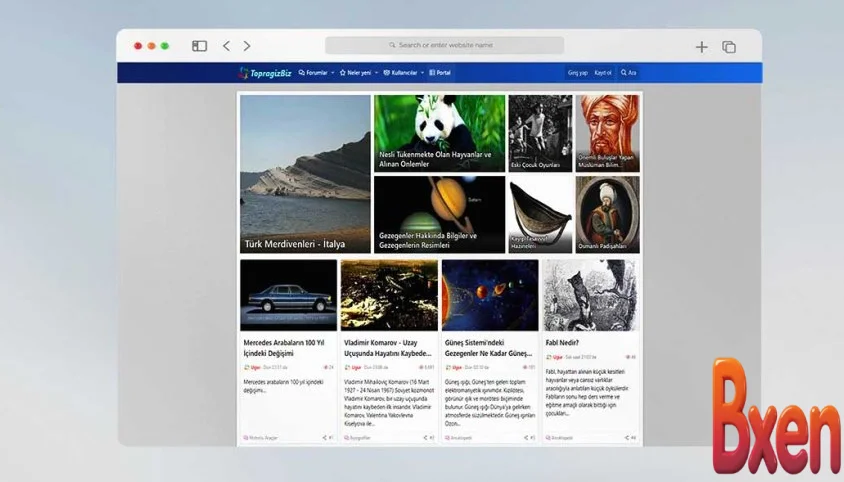
Task: Select the Gezegenler planets article tile
Action: [x=439, y=214]
